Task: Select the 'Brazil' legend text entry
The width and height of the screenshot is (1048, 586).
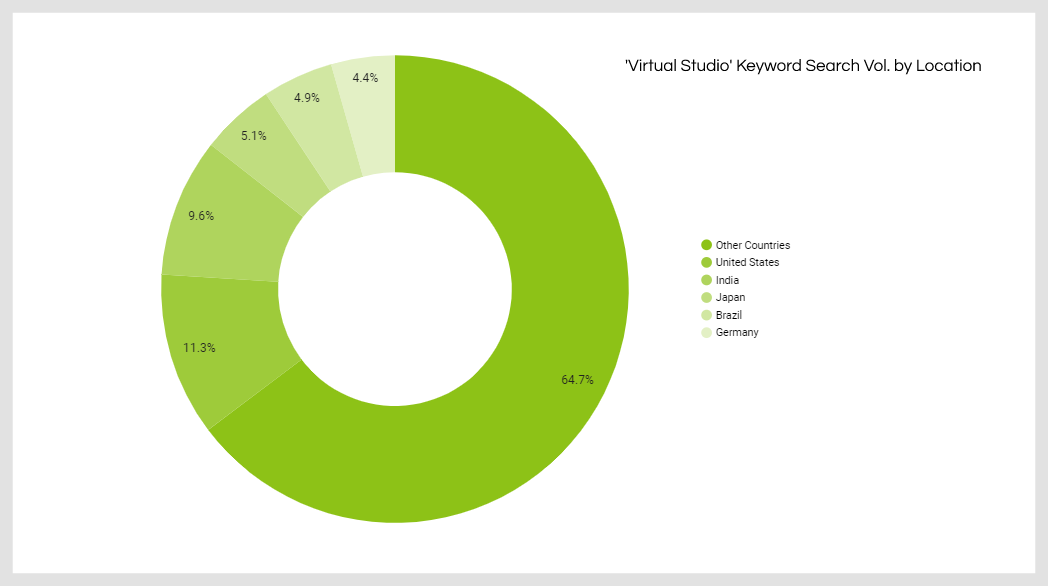Action: coord(729,315)
